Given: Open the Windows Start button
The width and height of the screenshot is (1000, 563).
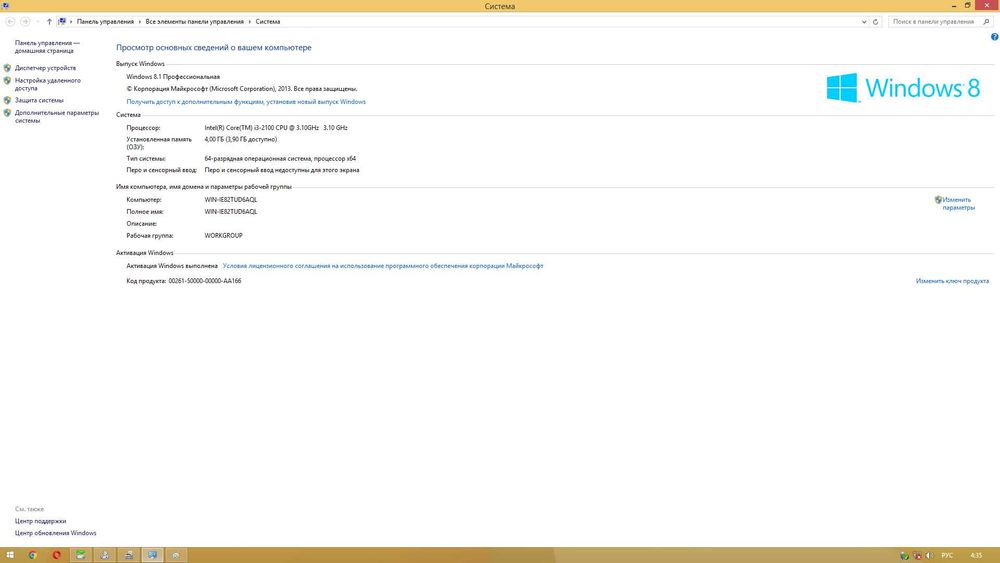Looking at the screenshot, I should point(10,555).
